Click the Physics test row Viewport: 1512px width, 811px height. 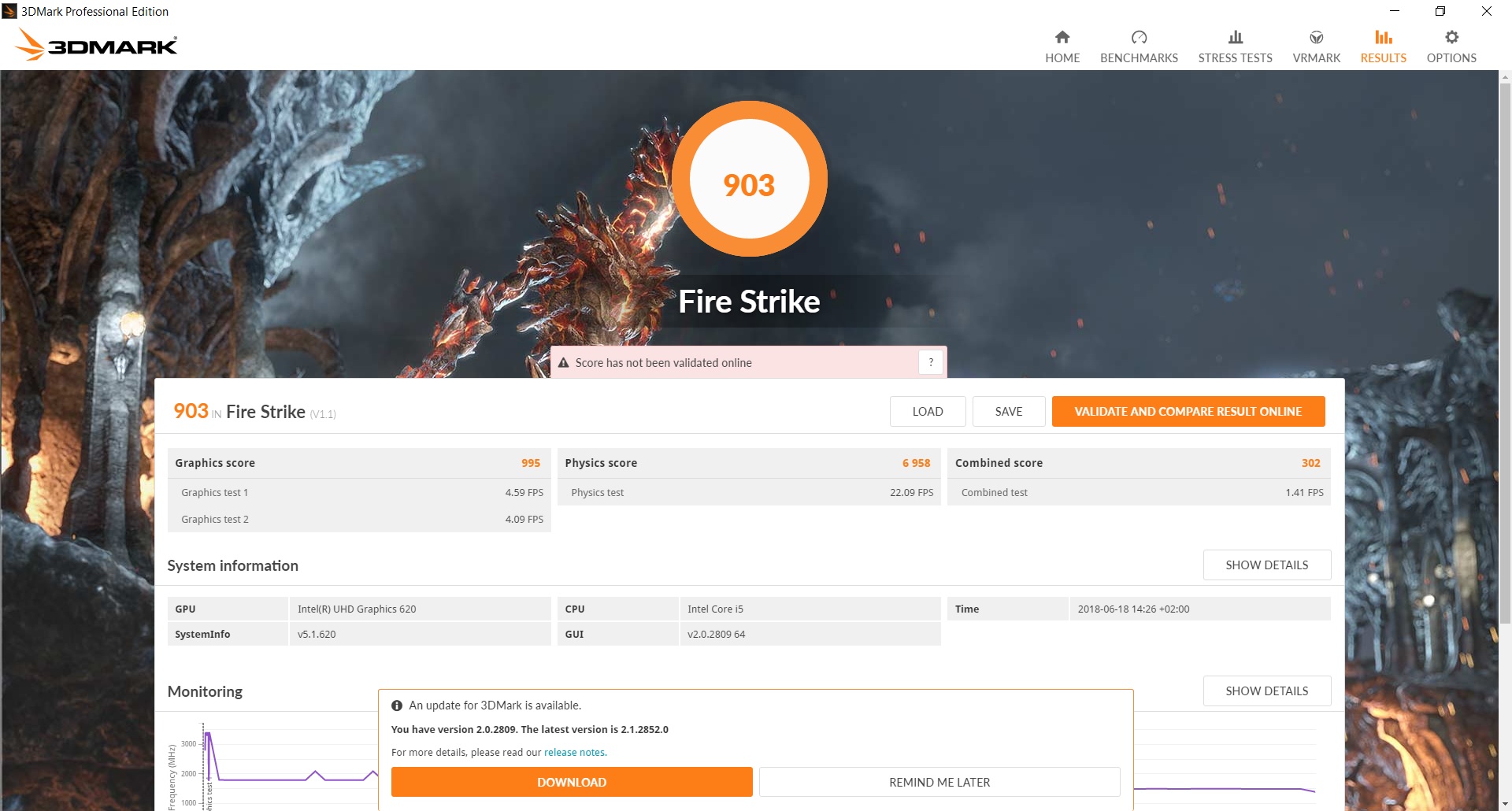click(749, 492)
